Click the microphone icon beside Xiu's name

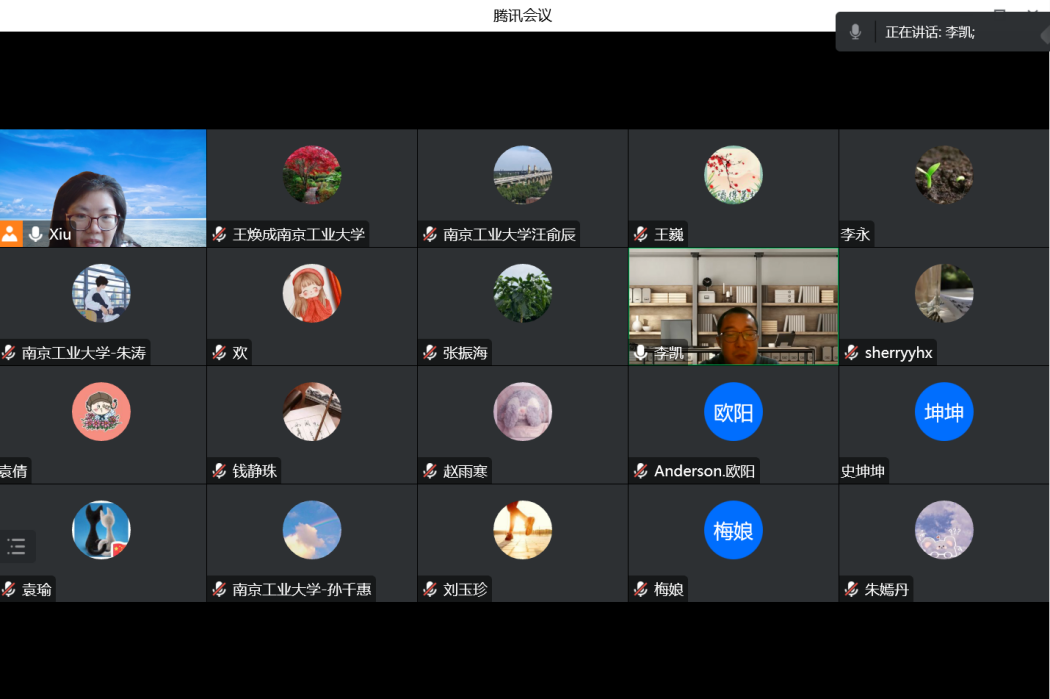tap(35, 234)
